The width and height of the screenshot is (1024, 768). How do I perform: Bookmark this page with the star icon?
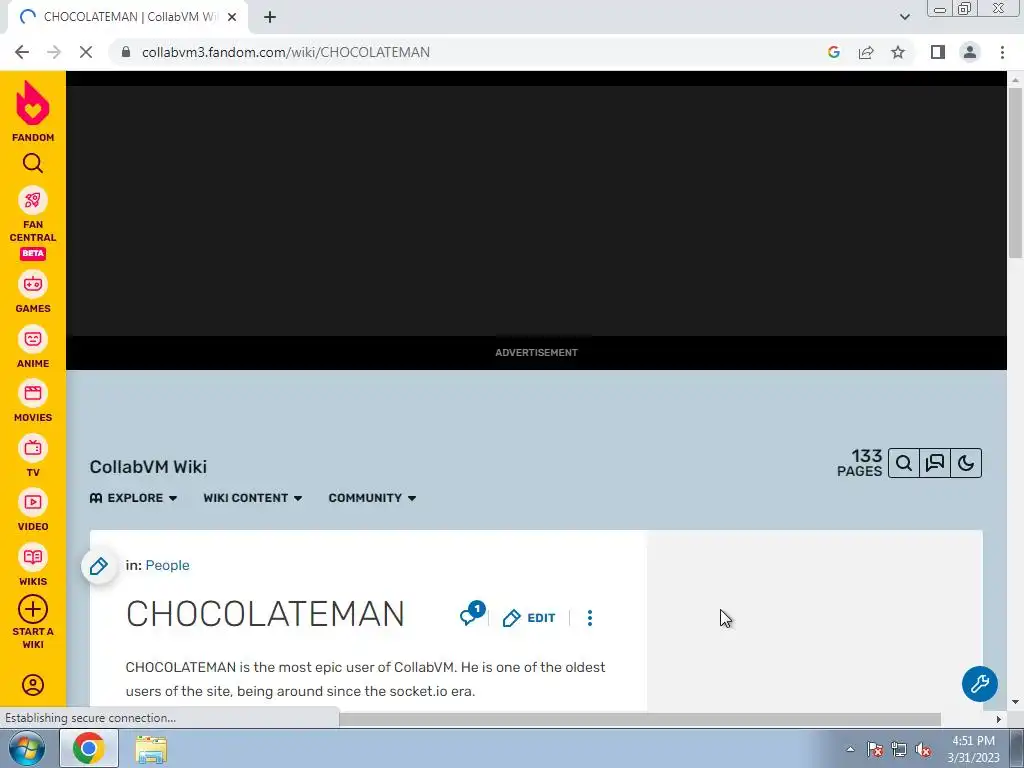[898, 52]
